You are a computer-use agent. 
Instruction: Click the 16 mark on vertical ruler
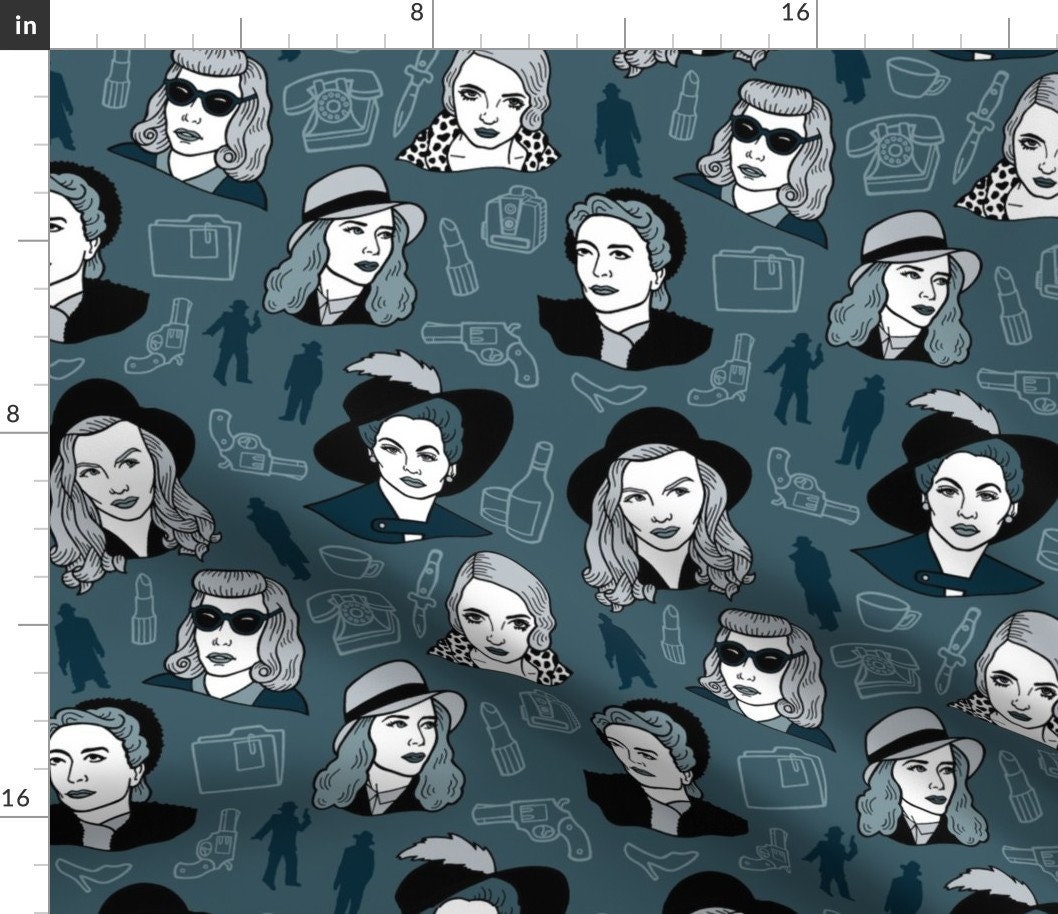16,798
